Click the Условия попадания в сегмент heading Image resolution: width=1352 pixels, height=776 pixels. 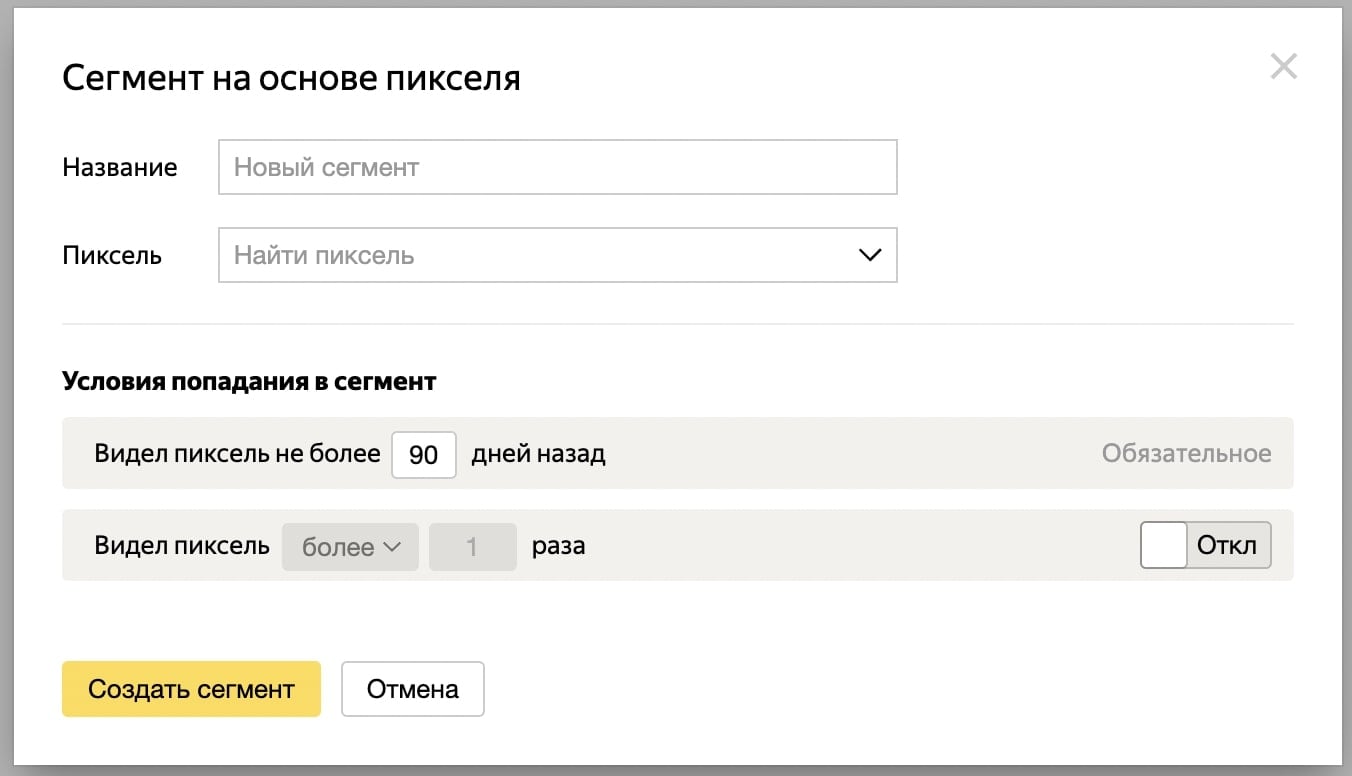pyautogui.click(x=249, y=381)
